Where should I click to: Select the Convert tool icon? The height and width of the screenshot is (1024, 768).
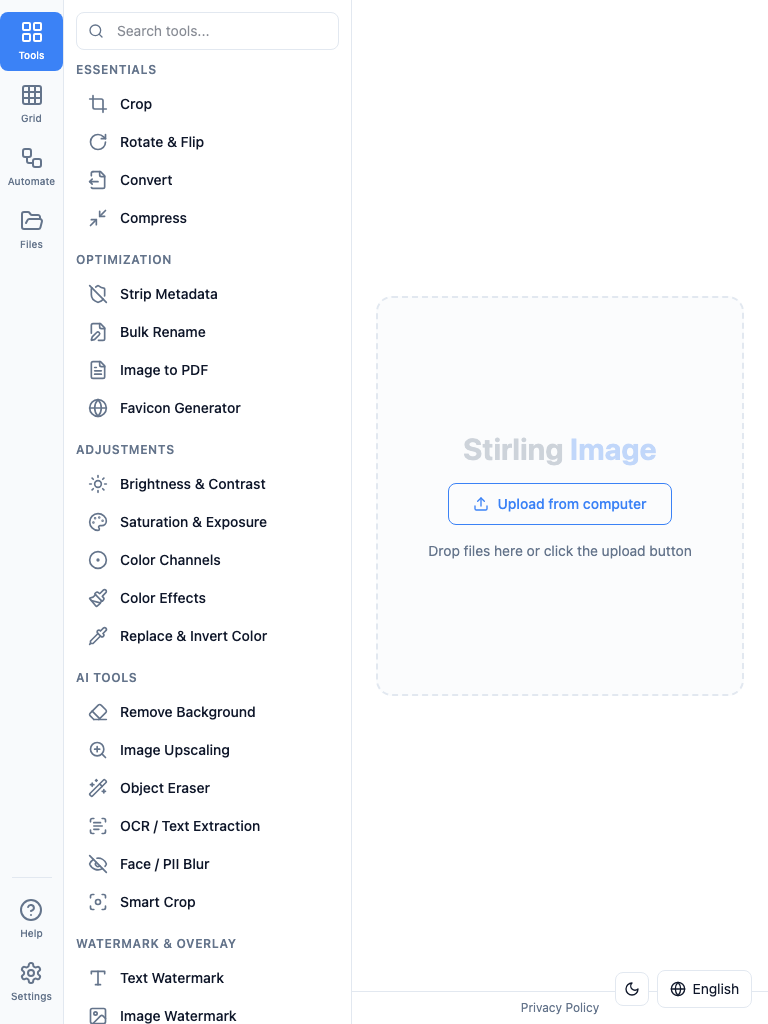(x=98, y=180)
